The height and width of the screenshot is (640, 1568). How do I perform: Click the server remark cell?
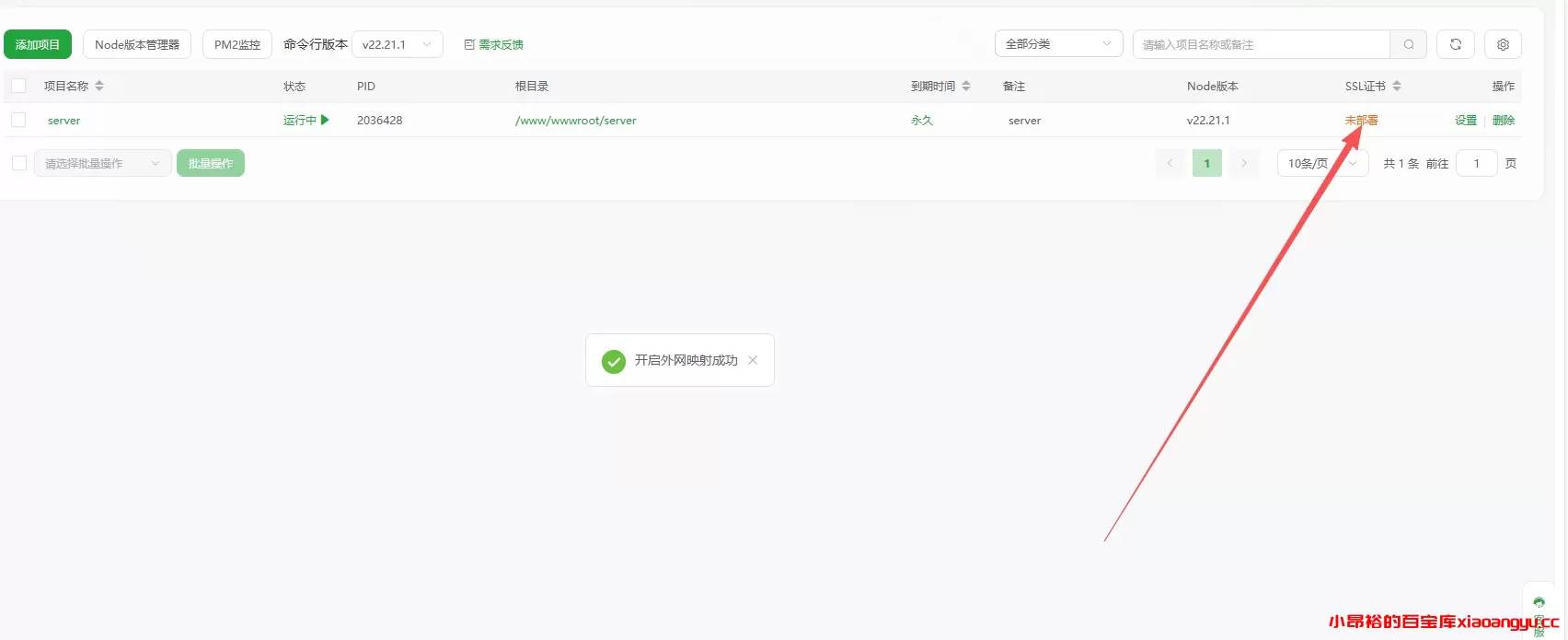click(x=1025, y=121)
